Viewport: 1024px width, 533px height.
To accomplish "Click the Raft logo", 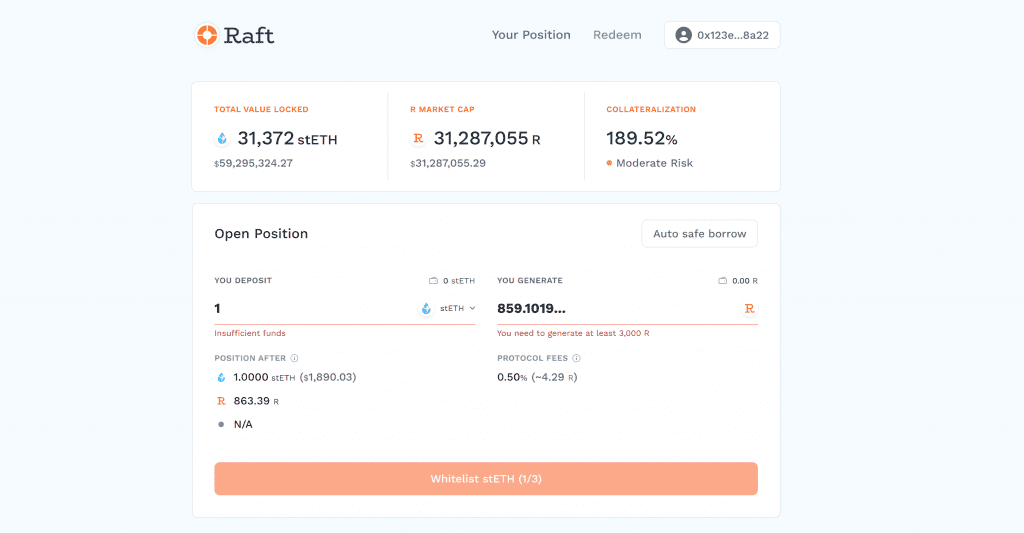I will click(235, 35).
